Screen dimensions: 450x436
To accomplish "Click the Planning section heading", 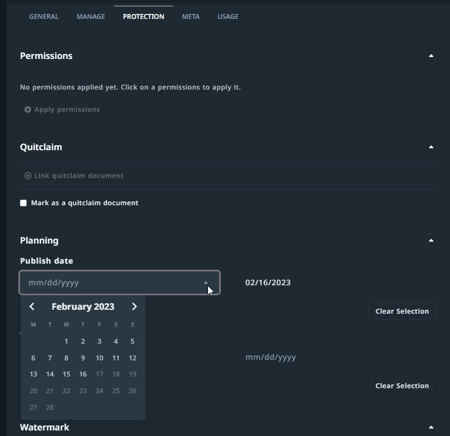I will 39,240.
